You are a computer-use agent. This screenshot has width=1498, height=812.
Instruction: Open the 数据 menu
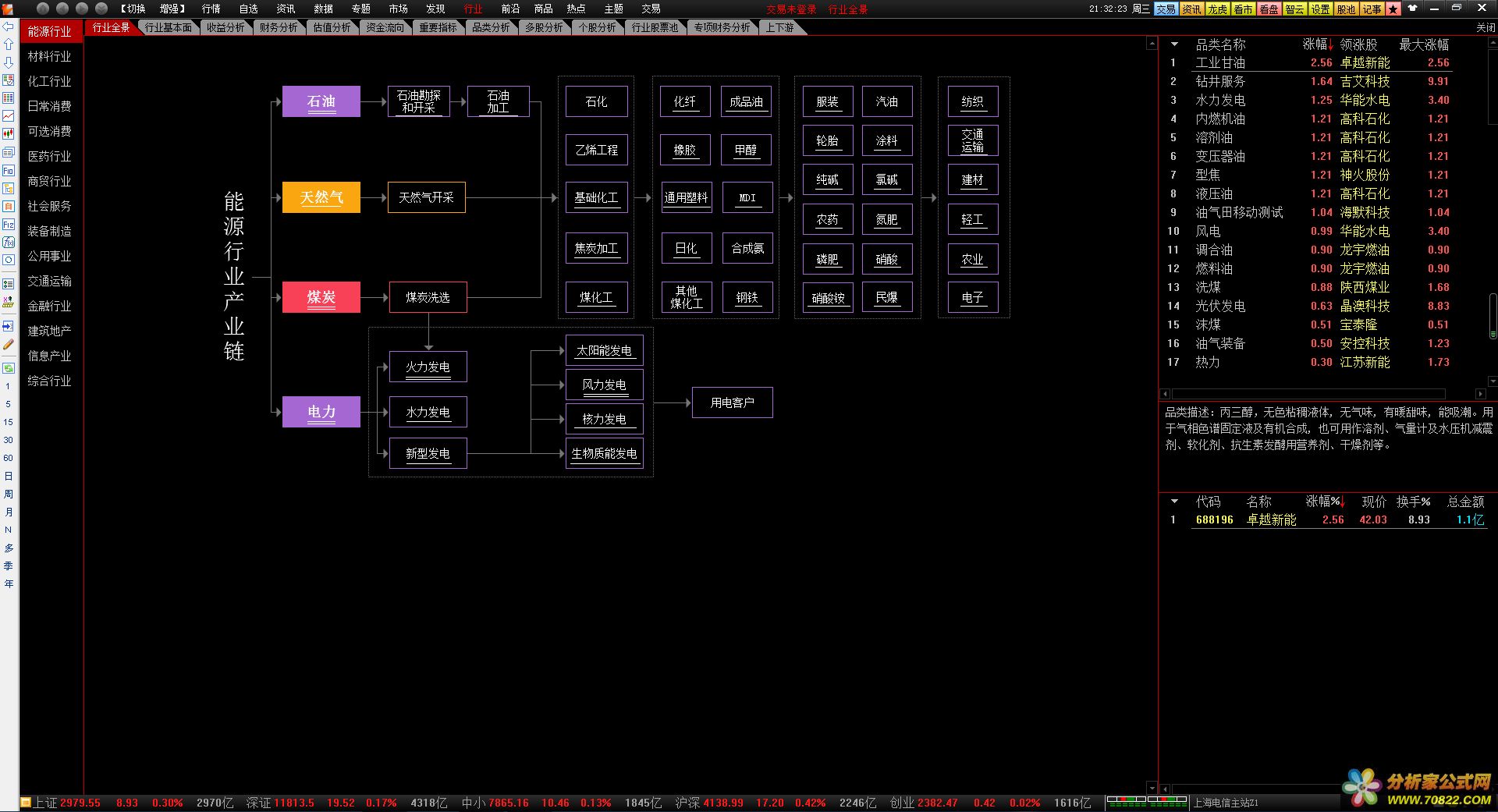click(323, 9)
